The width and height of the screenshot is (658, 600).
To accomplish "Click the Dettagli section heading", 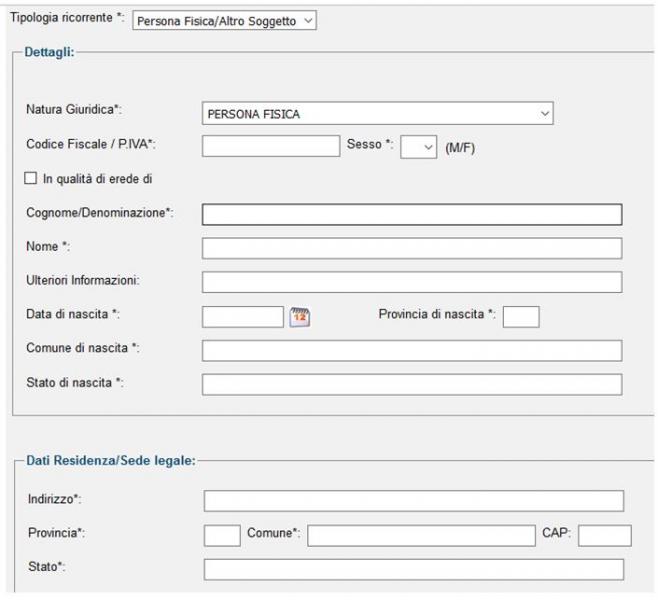I will pos(50,52).
